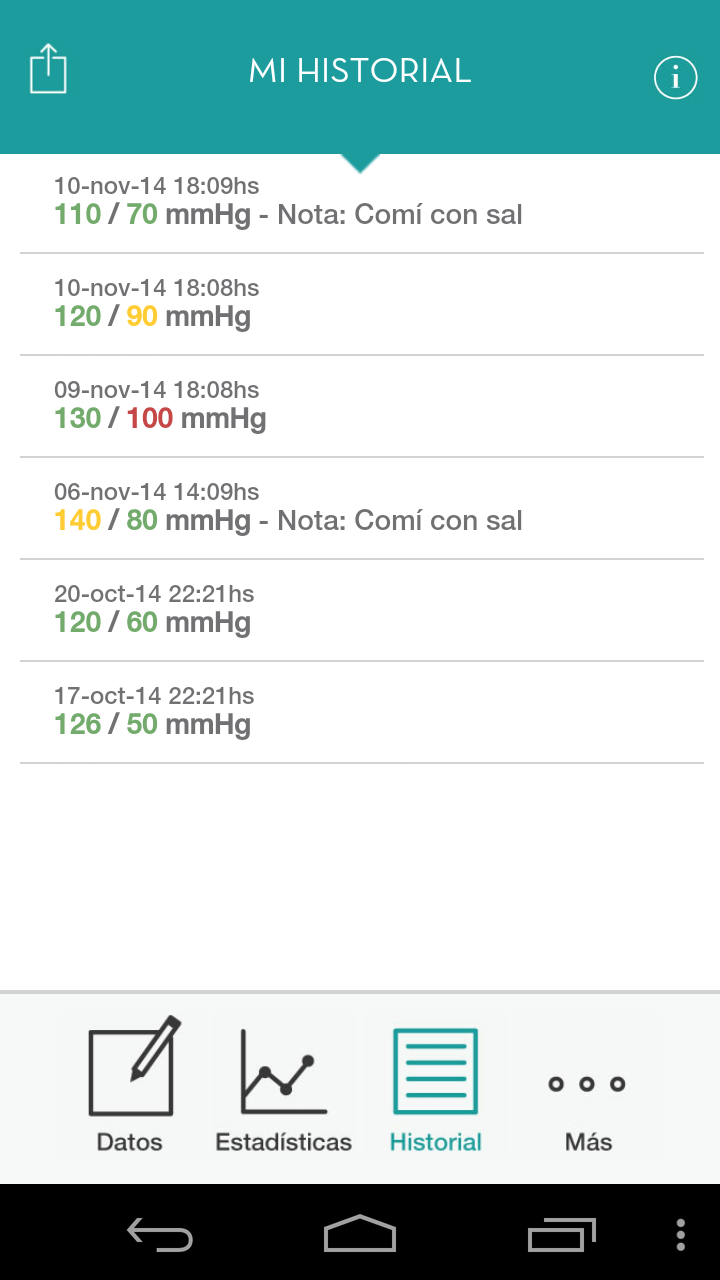Open the system overflow menu dots
Viewport: 720px width, 1280px height.
point(681,1235)
